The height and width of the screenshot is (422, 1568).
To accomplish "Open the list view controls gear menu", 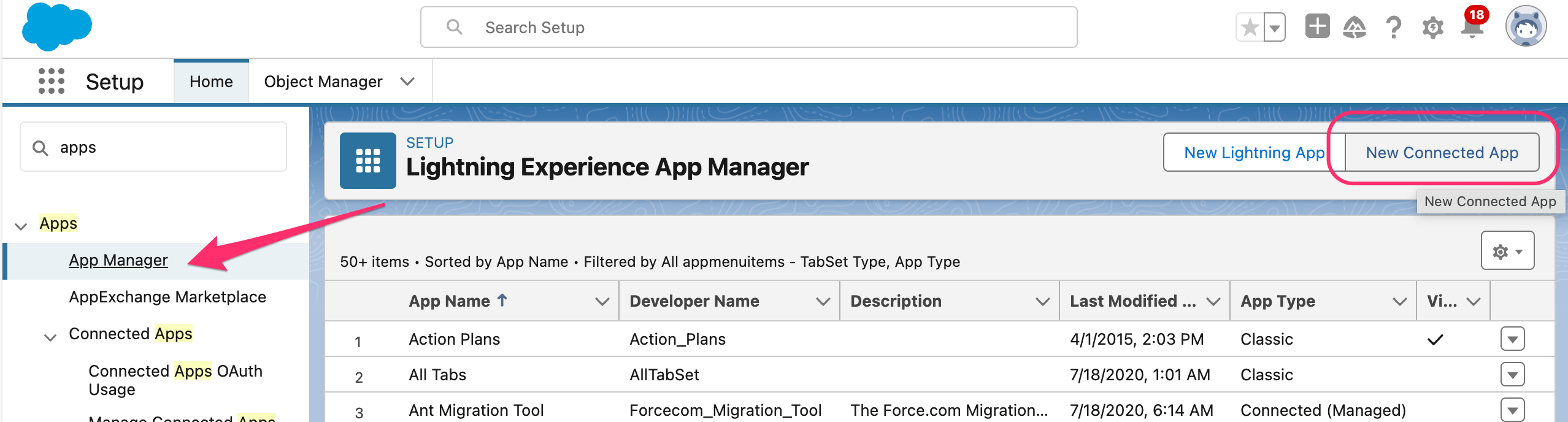I will click(x=1507, y=251).
